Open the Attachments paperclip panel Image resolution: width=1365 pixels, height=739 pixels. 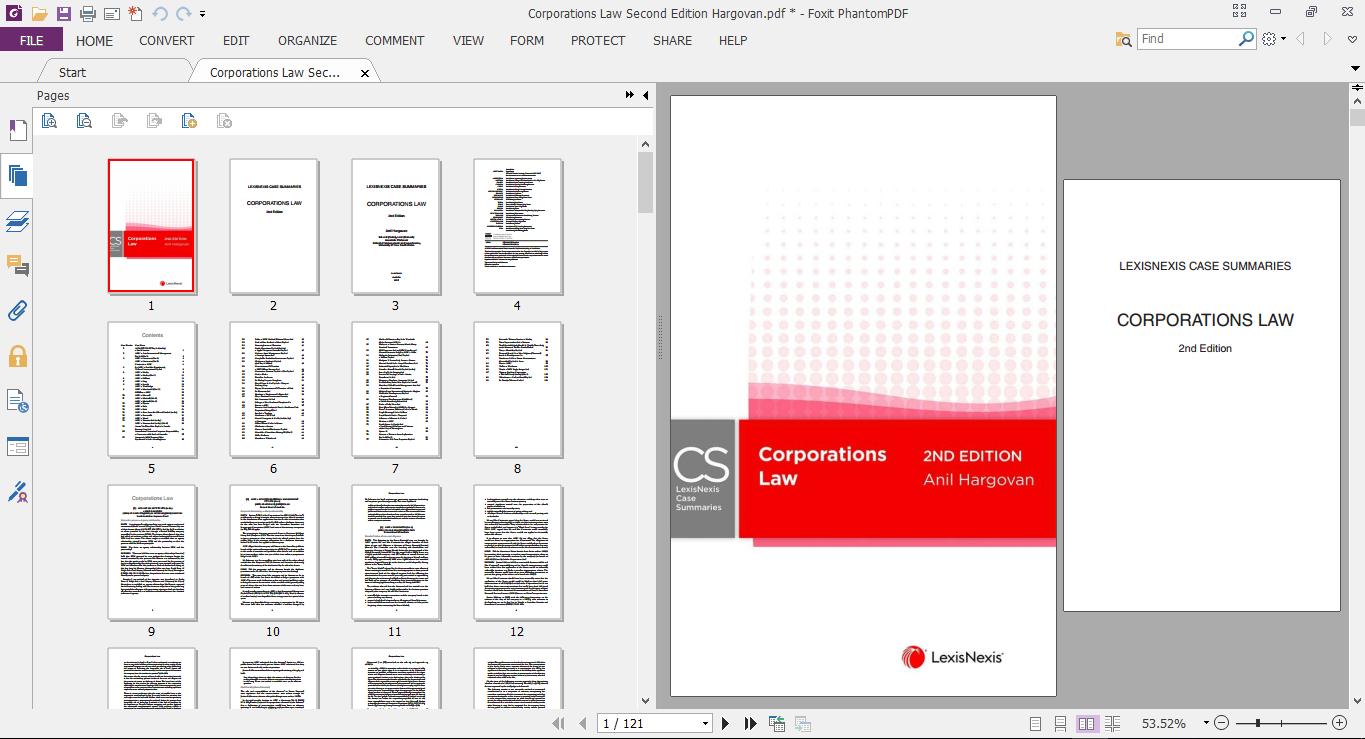pyautogui.click(x=17, y=311)
